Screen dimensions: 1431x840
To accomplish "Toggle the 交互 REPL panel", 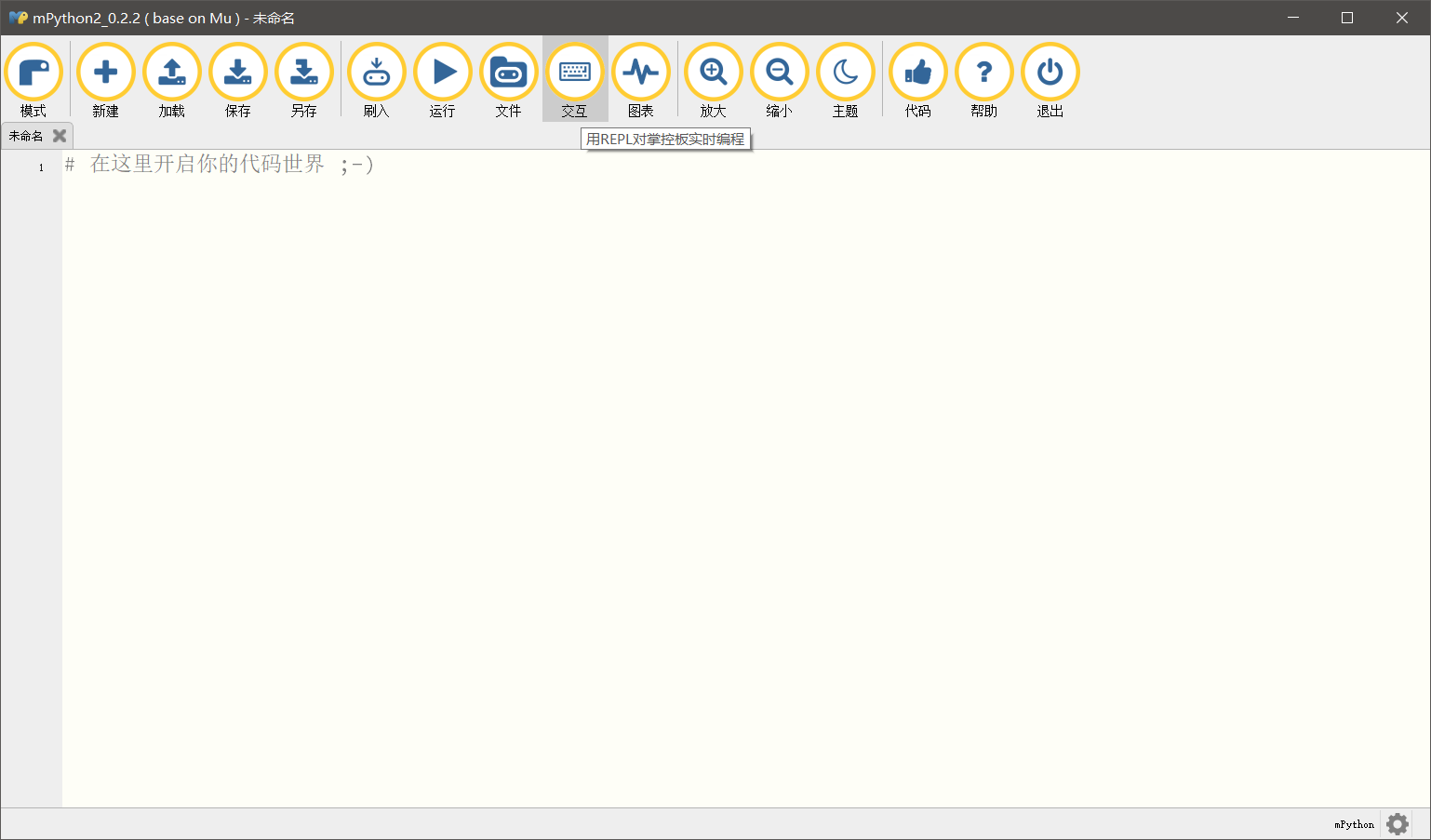I will click(575, 80).
